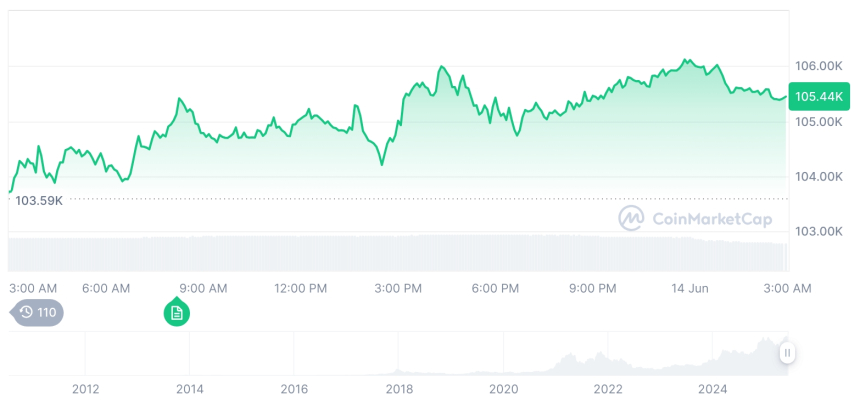Click the 103.59K opening price label
860x401 pixels.
[40, 200]
